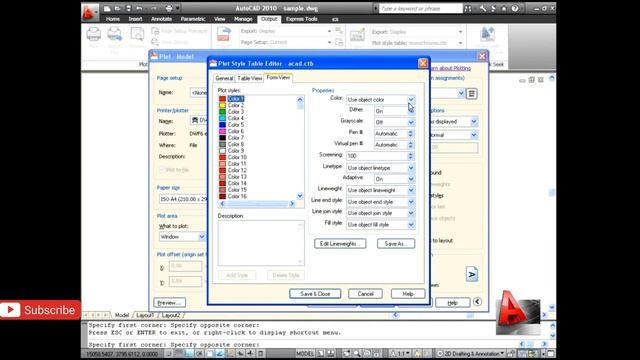Click the YouTube Subscribe button
Screen dimensions: 640x360
click(40, 310)
